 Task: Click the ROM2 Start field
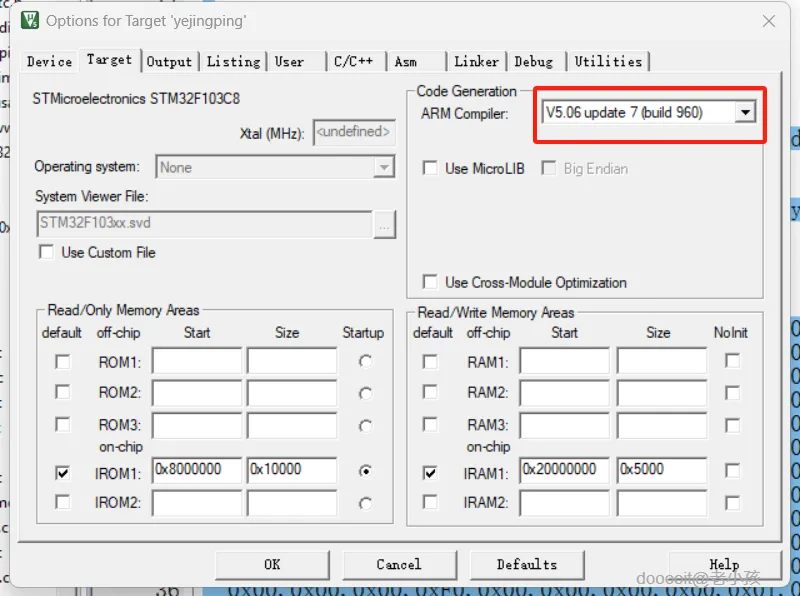pos(197,393)
